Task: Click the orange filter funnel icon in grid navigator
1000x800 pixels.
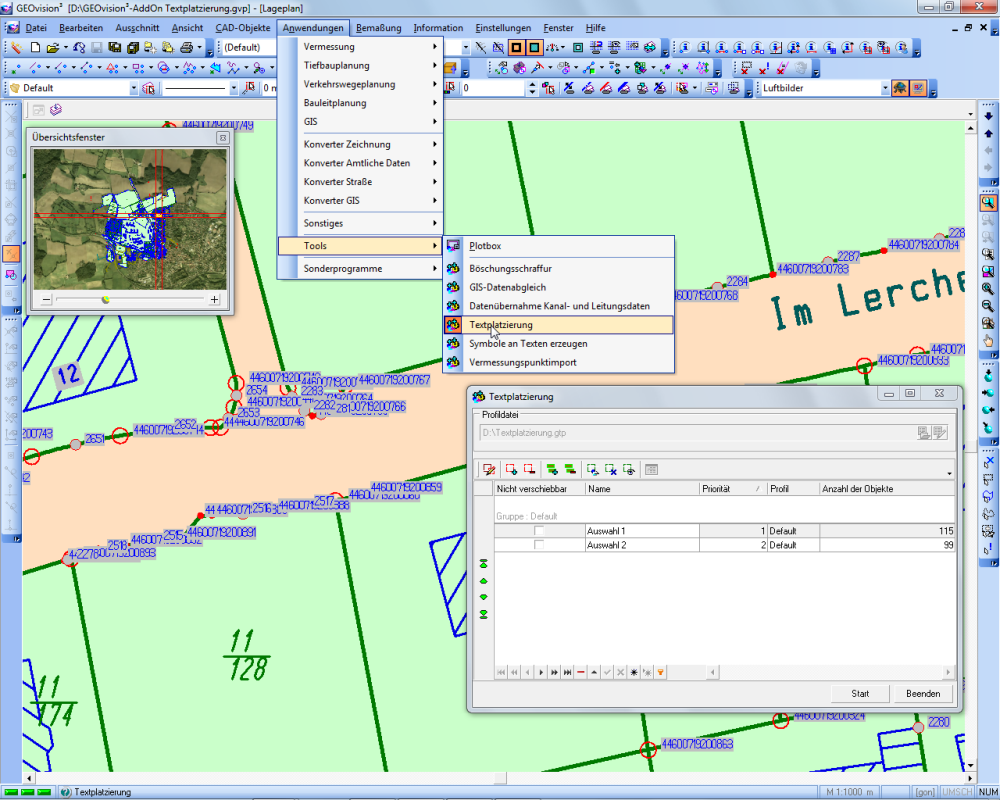Action: click(x=661, y=672)
